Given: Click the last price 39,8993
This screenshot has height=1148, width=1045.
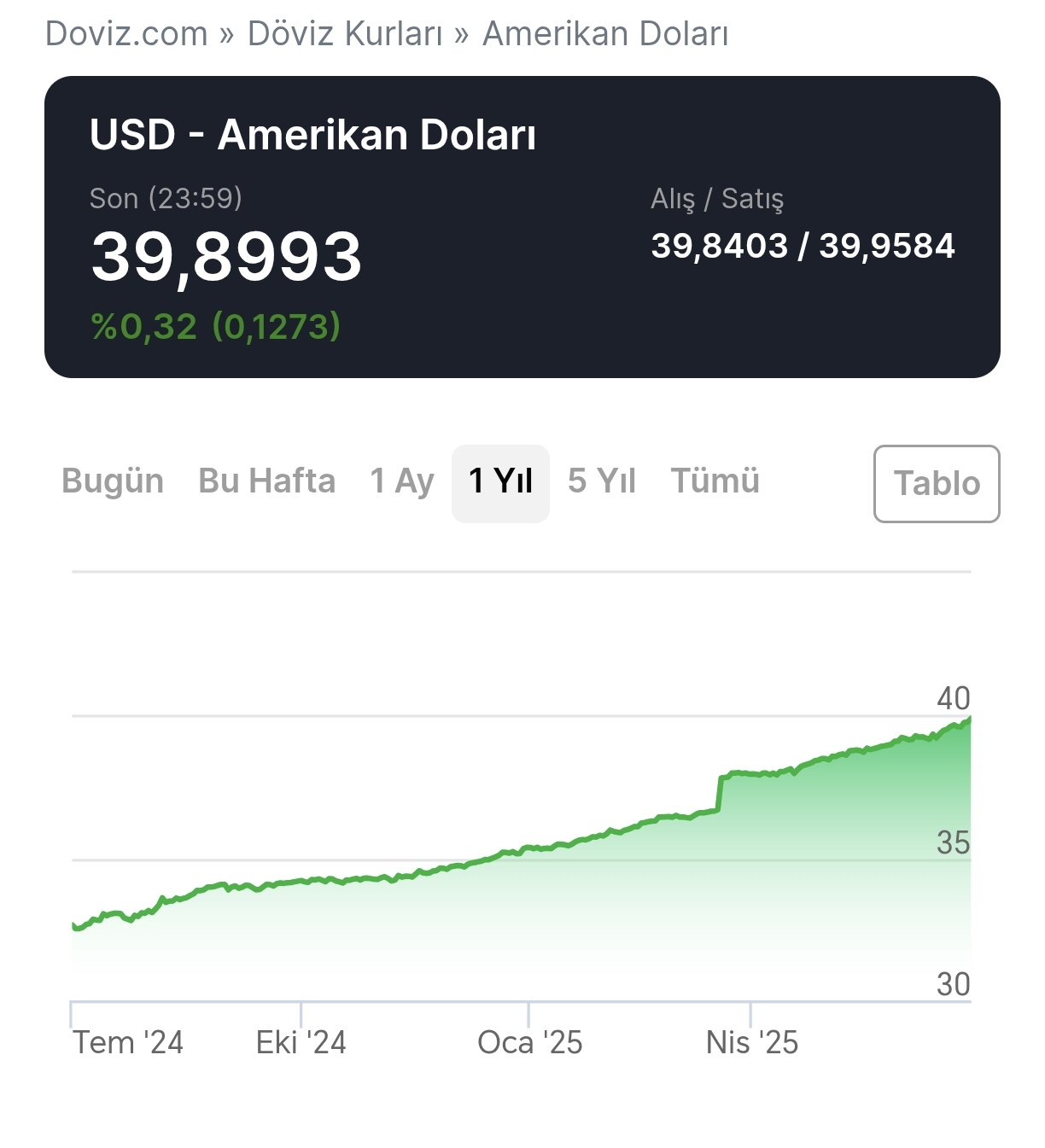Looking at the screenshot, I should 226,257.
